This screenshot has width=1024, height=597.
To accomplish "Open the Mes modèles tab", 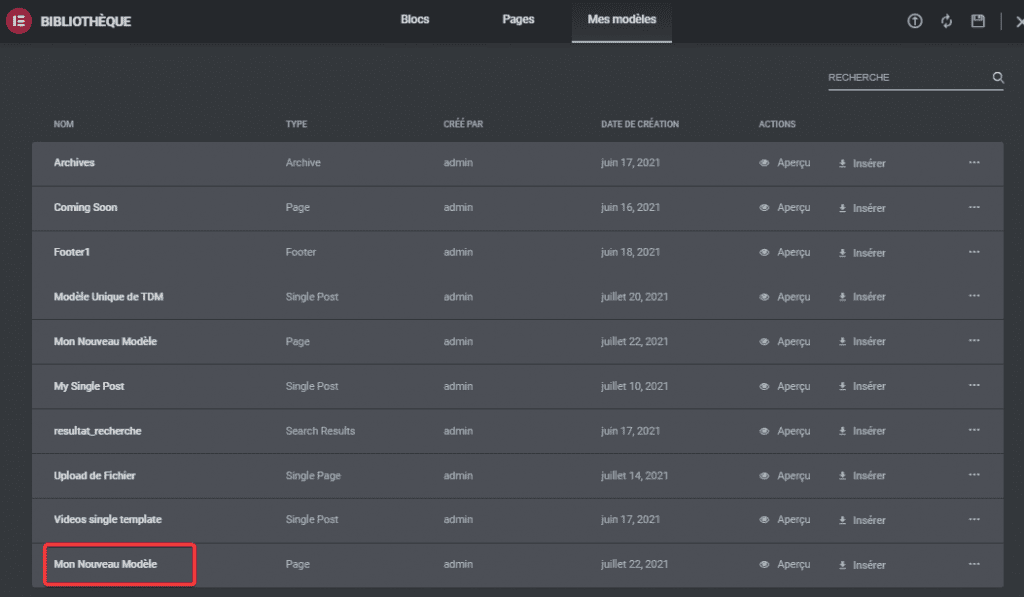I will [621, 20].
